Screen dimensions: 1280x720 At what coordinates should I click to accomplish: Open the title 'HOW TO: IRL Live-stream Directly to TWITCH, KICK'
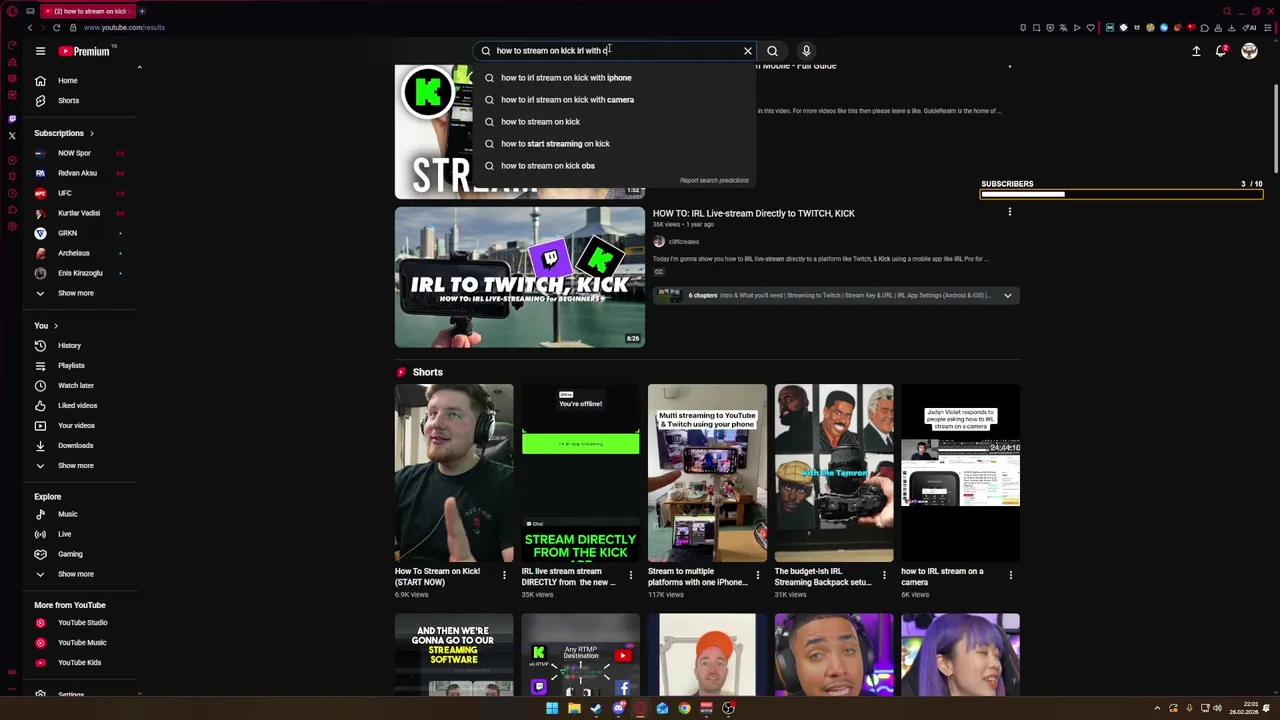(753, 213)
